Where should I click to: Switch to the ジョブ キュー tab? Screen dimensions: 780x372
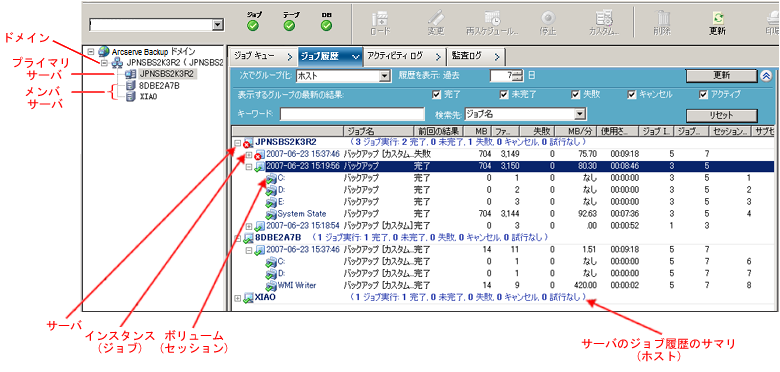click(263, 56)
